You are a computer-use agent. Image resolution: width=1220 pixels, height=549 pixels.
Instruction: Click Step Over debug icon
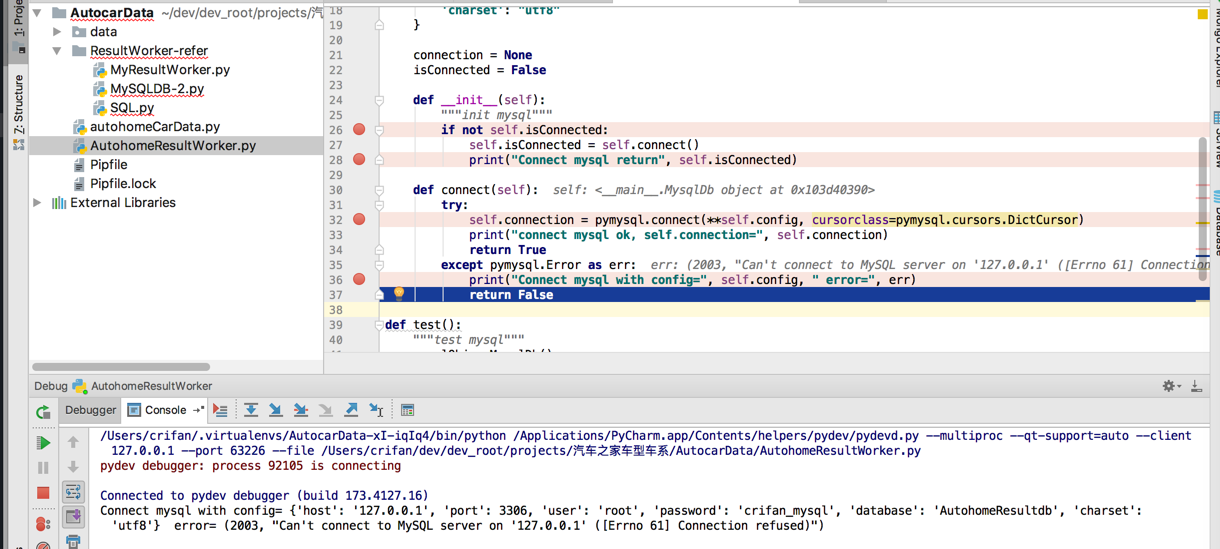click(x=251, y=410)
